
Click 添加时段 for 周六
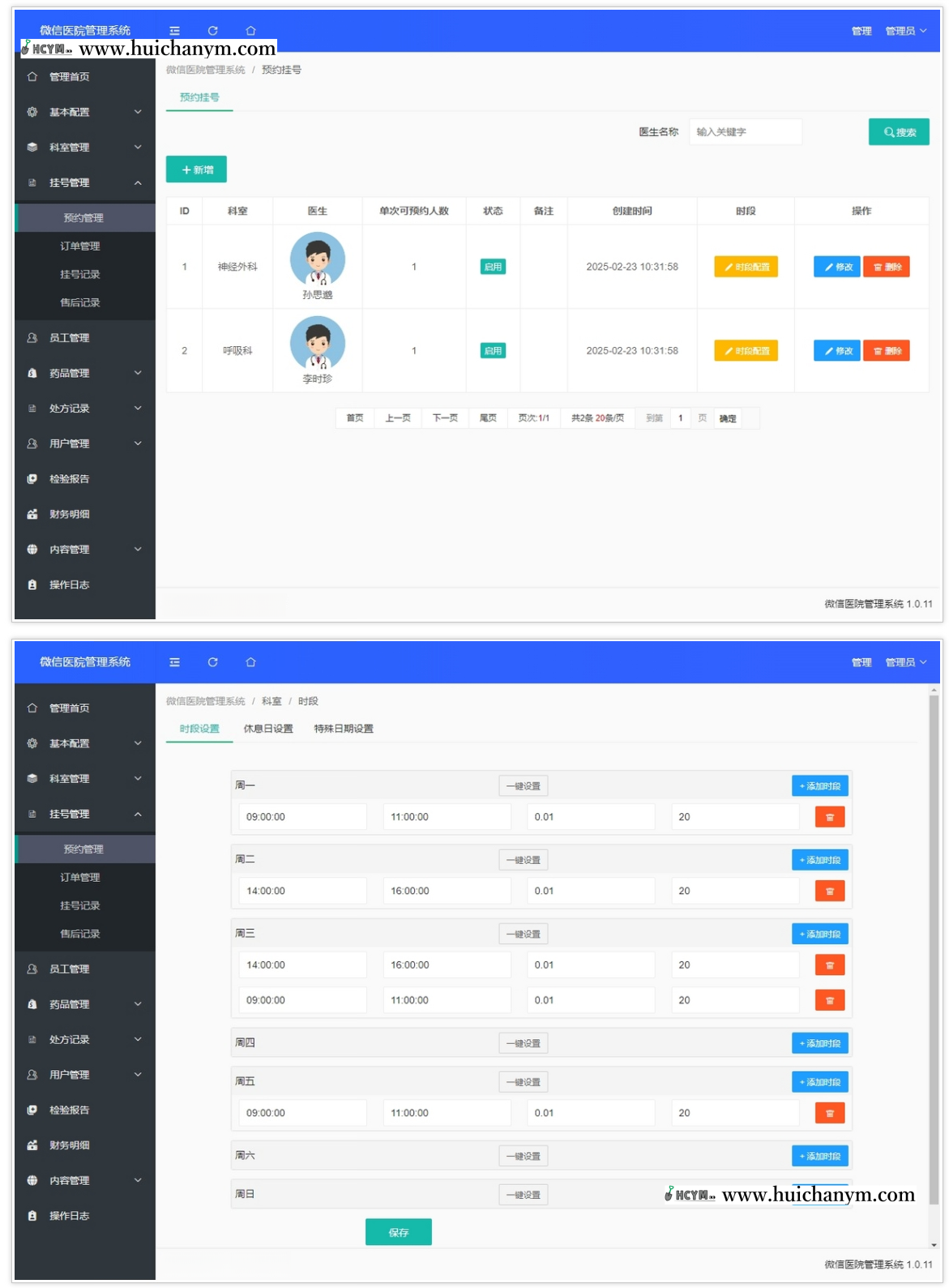pos(820,1156)
